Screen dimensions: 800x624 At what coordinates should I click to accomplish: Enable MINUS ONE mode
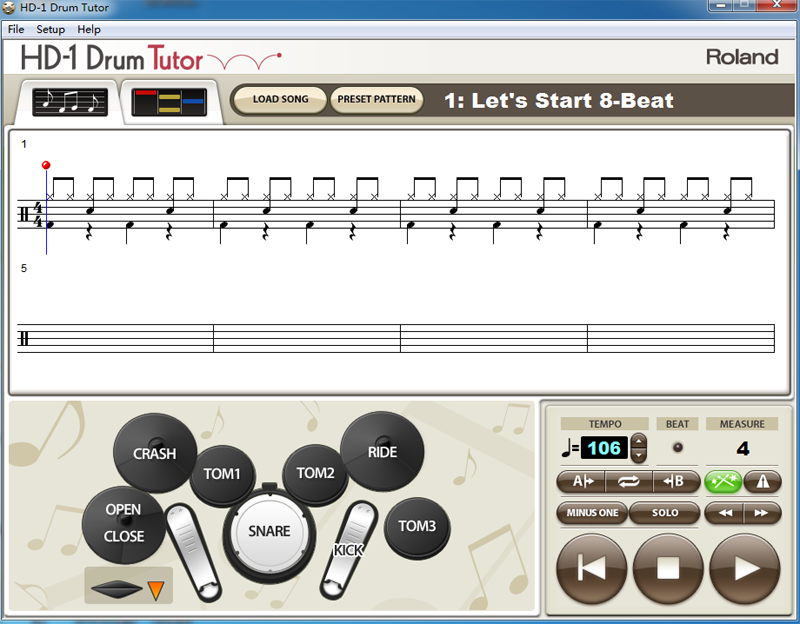[592, 513]
